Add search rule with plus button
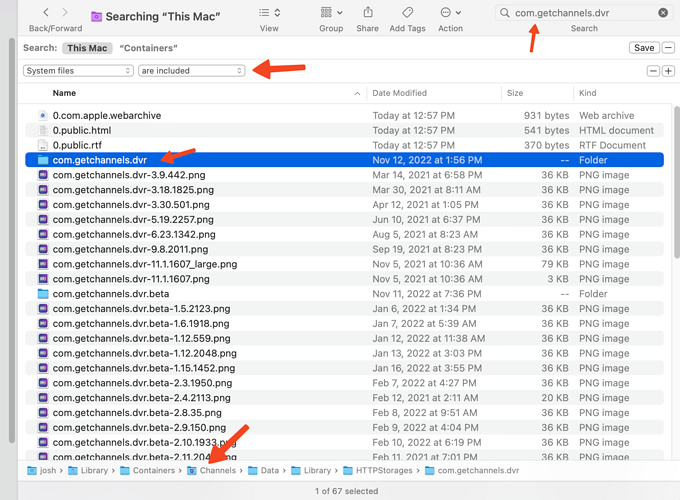The width and height of the screenshot is (680, 500). (668, 71)
